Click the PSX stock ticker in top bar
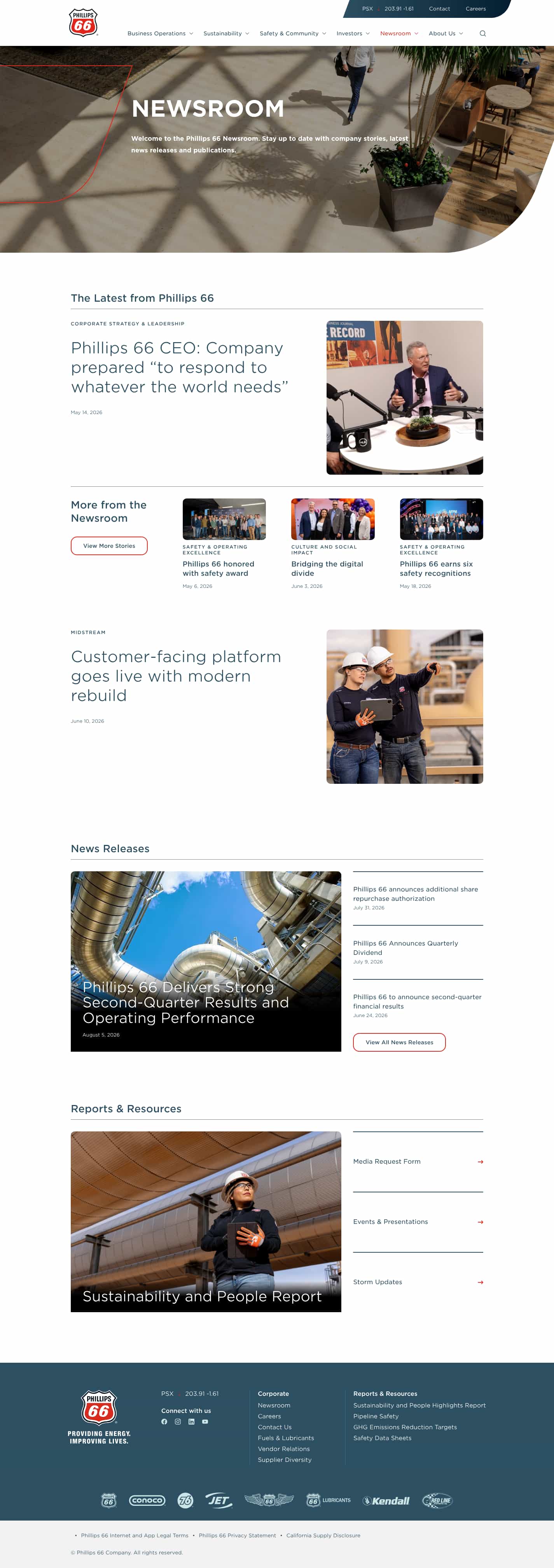Viewport: 554px width, 1568px height. [388, 9]
